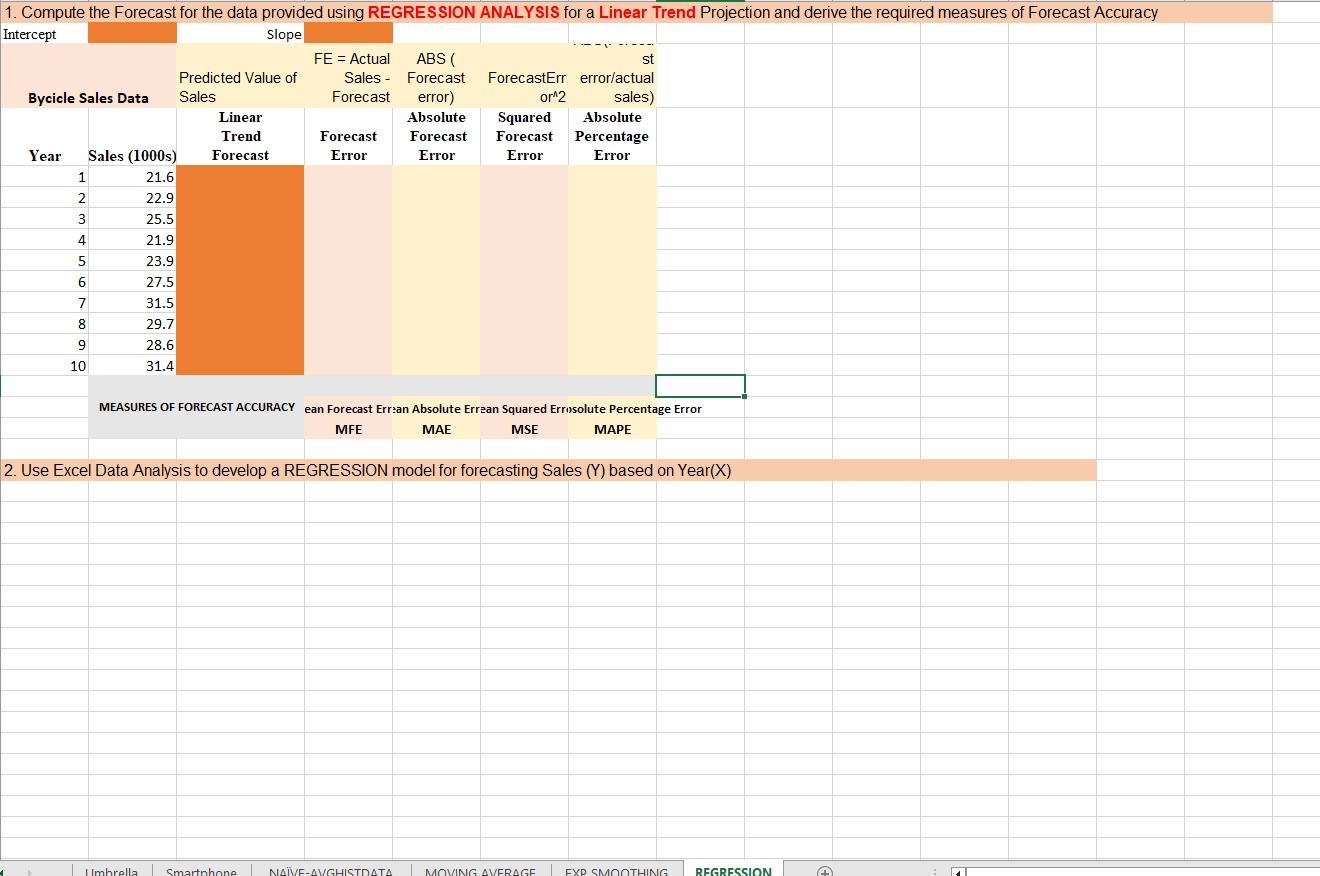Image resolution: width=1320 pixels, height=876 pixels.
Task: Click the MFE cell under Mean Forecast Error
Action: coord(347,429)
